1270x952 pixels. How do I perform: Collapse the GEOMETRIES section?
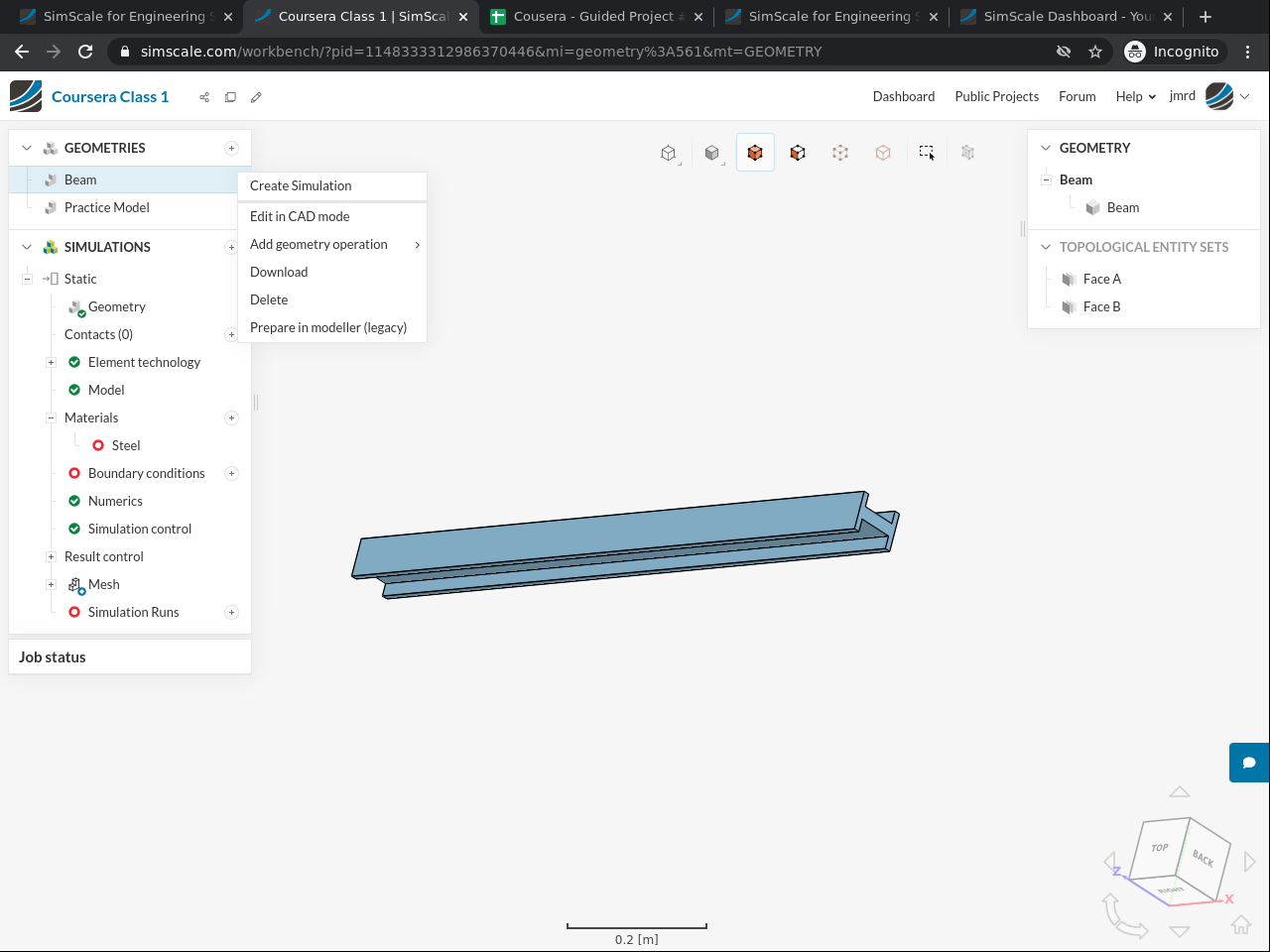point(27,149)
